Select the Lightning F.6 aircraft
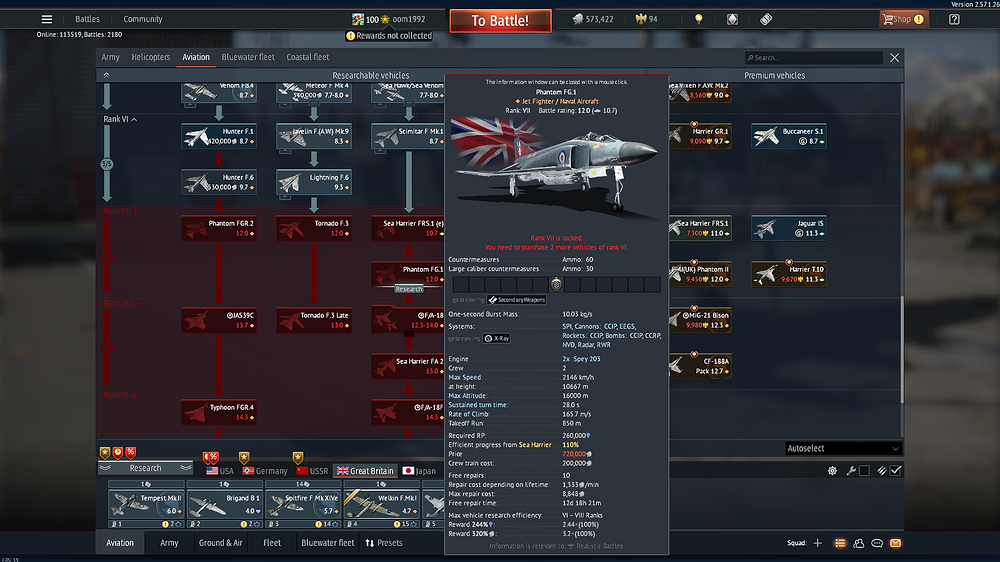Viewport: 1000px width, 562px height. click(314, 182)
